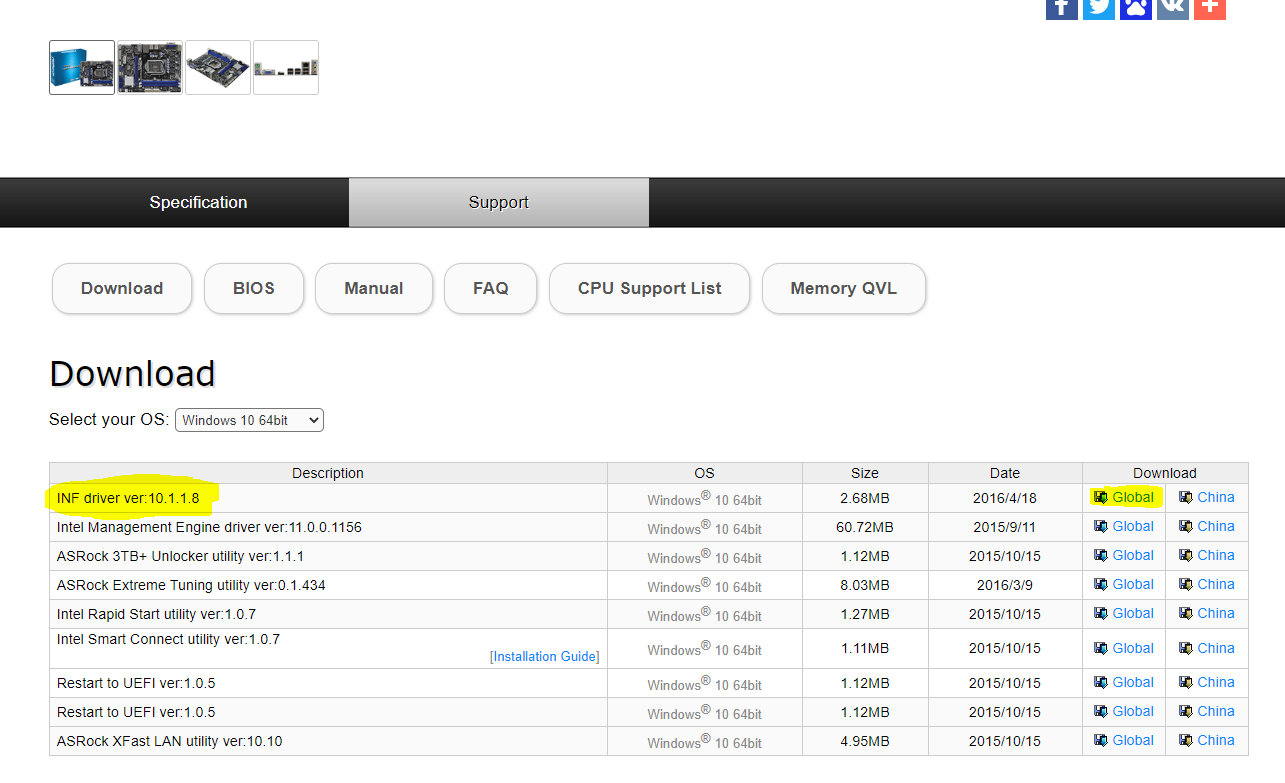Click China download icon for XFast LAN utility
The image size is (1285, 783).
pyautogui.click(x=1186, y=740)
